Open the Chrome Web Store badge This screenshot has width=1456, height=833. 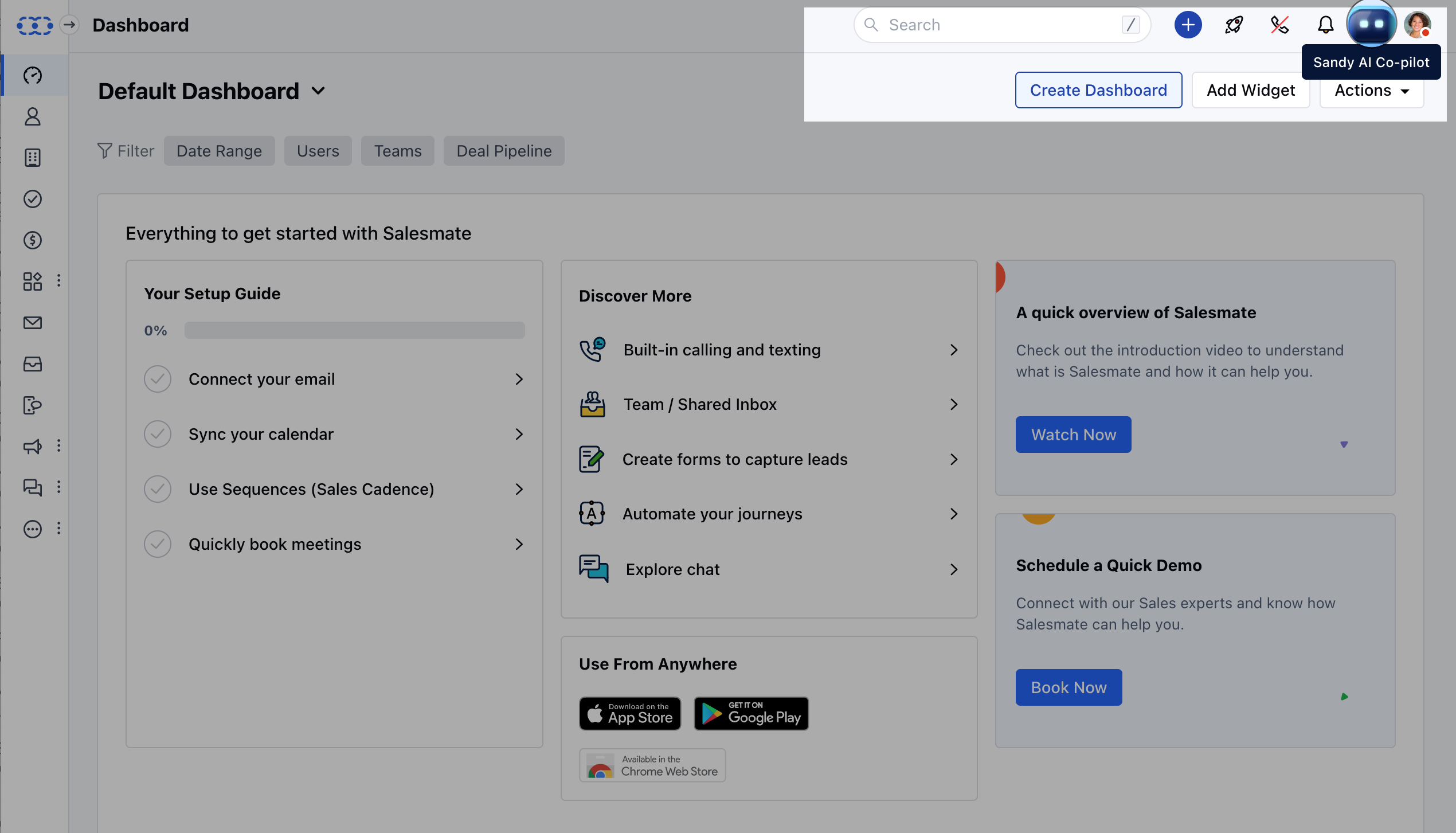[652, 765]
